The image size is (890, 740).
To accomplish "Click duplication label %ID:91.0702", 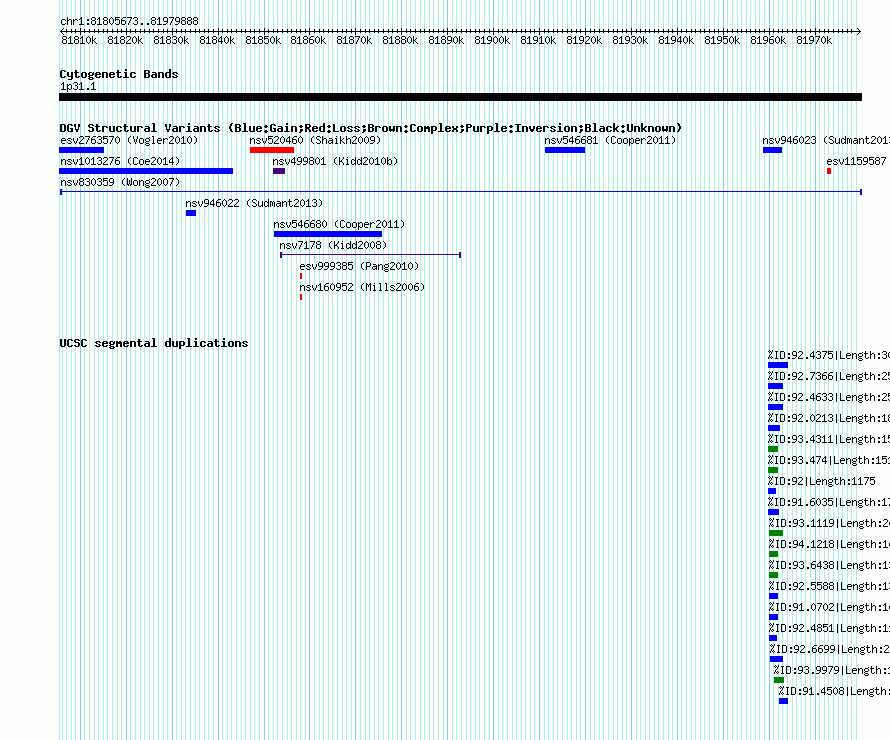I will pyautogui.click(x=829, y=607).
